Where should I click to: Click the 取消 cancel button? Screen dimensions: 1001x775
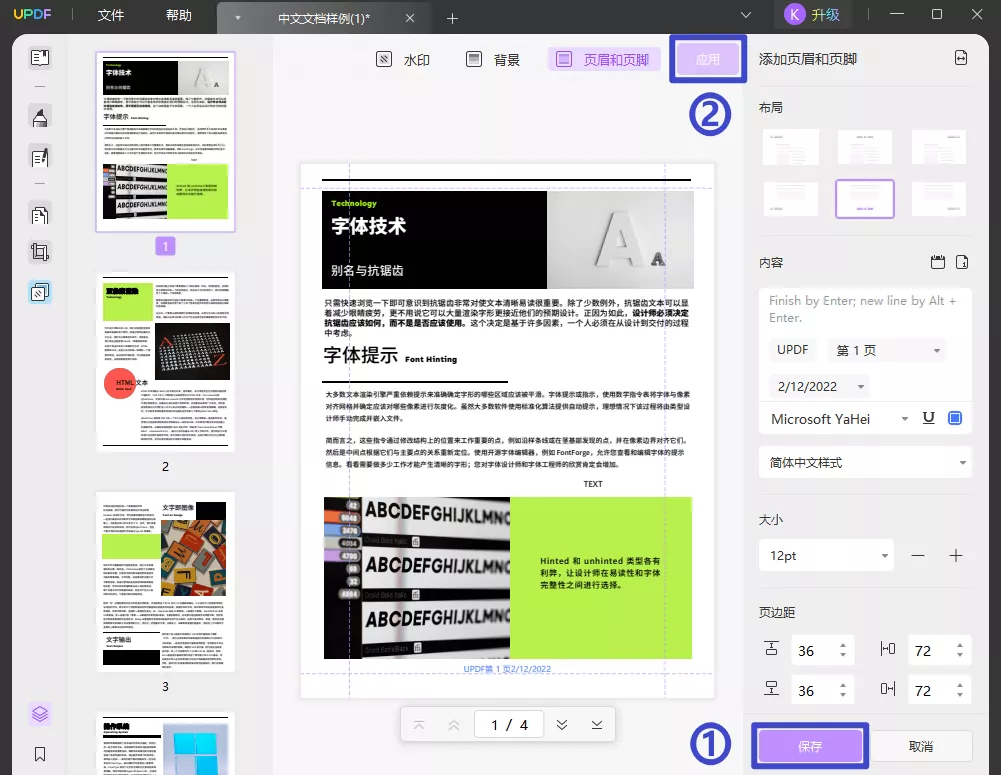921,746
